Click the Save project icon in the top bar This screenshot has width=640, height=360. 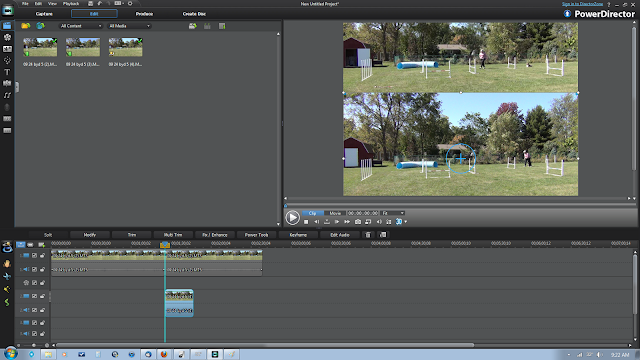tap(90, 4)
